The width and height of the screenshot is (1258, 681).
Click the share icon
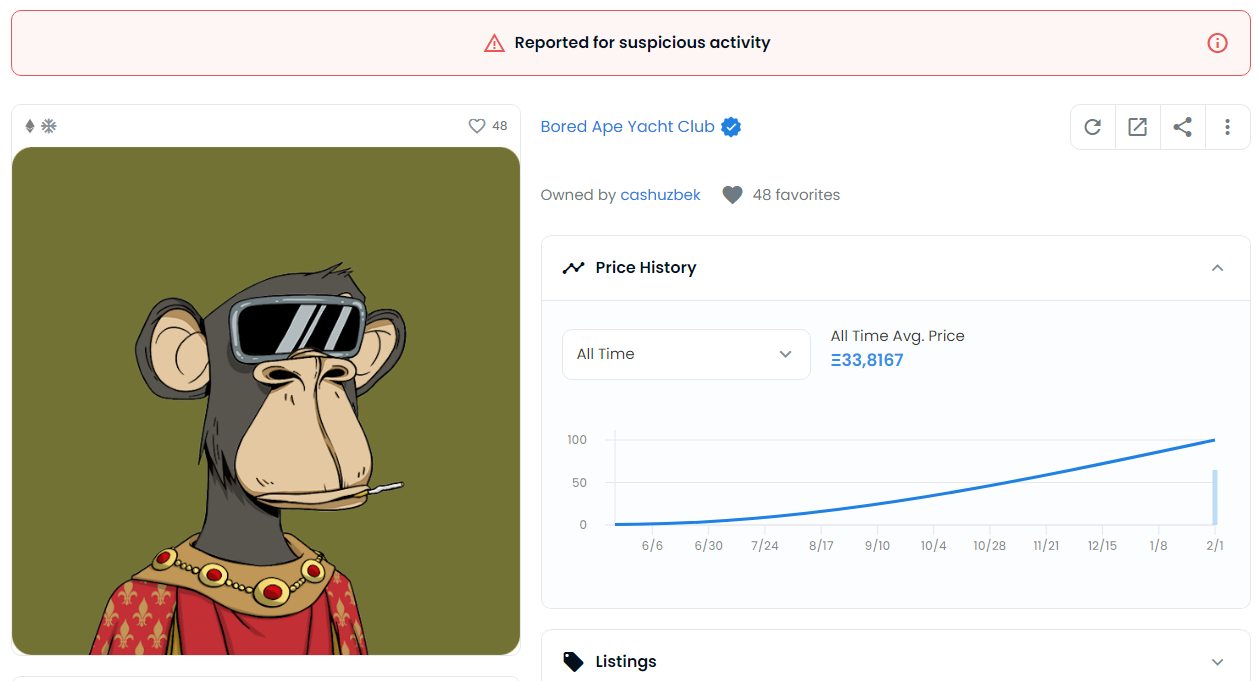tap(1183, 127)
